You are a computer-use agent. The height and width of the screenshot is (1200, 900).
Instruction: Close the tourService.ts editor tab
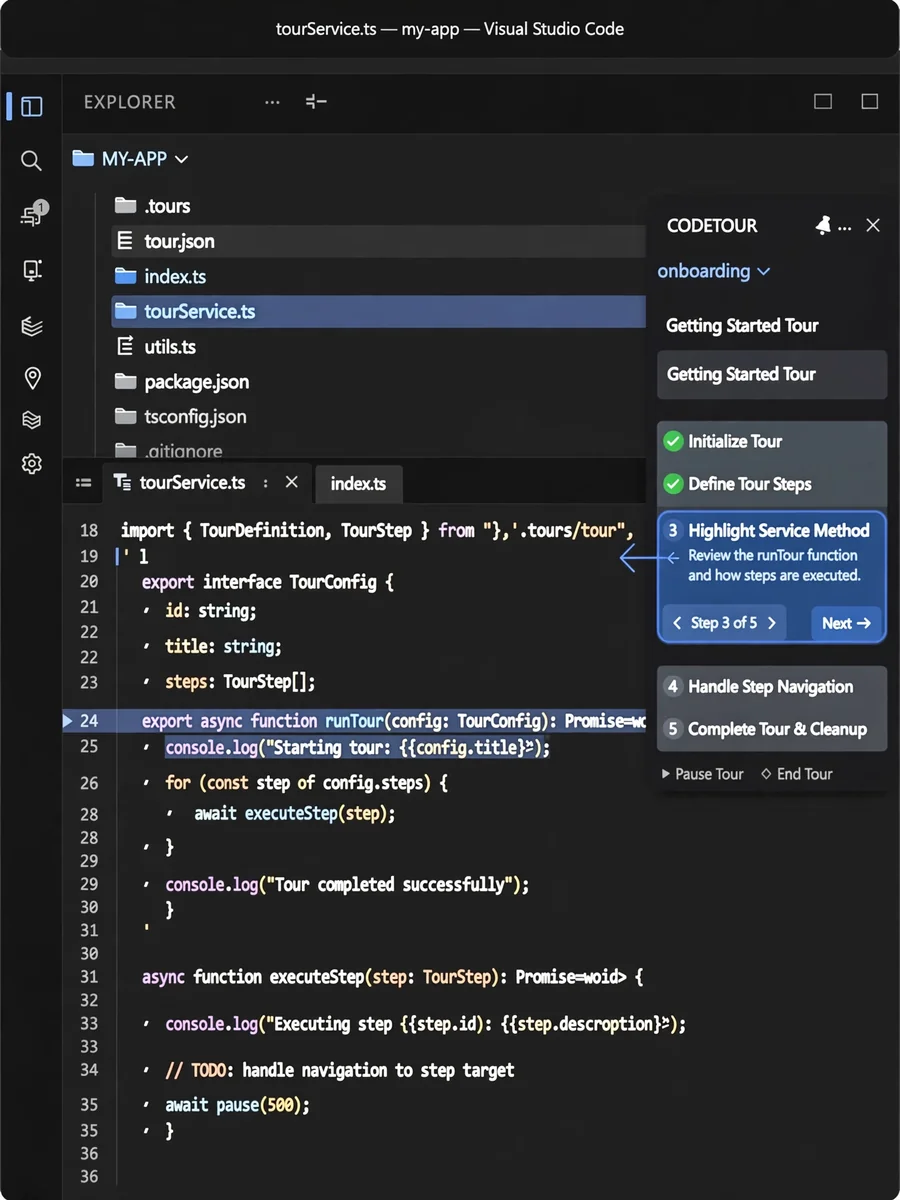(x=291, y=482)
